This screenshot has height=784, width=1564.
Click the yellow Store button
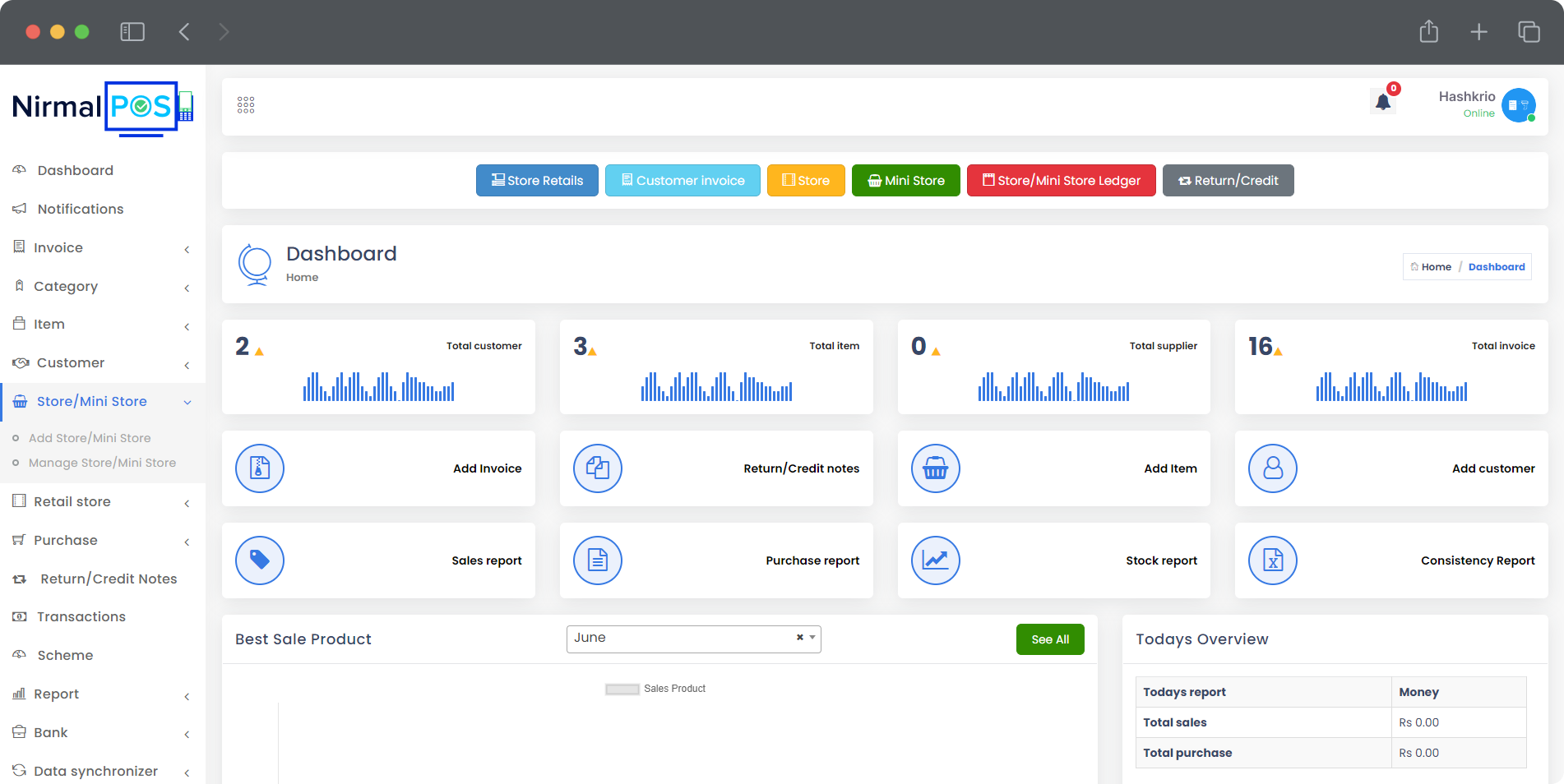point(806,181)
